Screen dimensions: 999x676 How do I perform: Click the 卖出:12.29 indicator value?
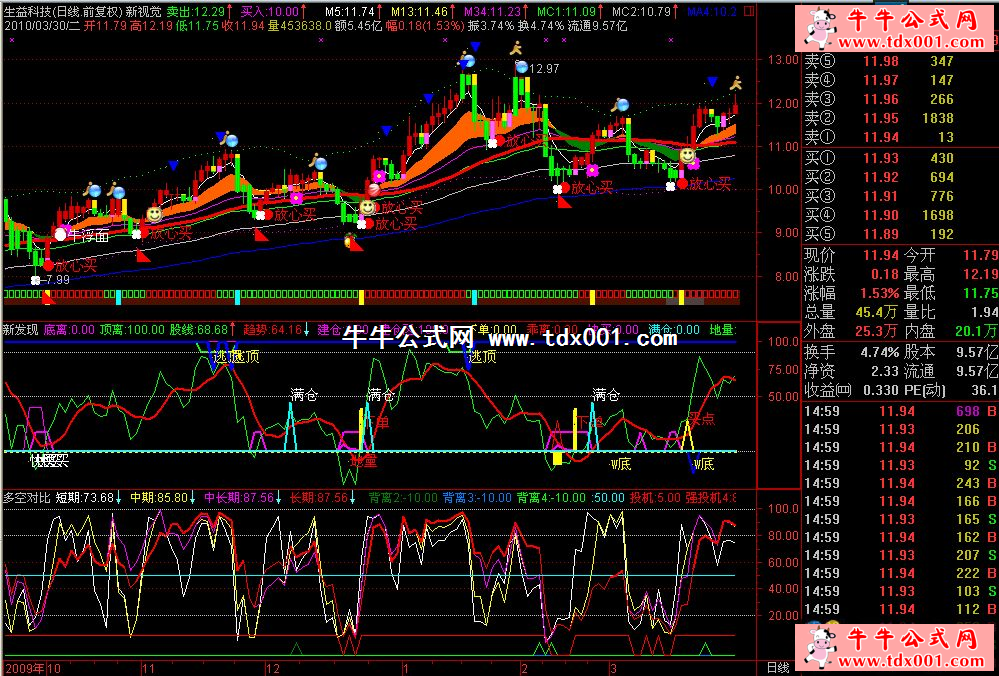[196, 11]
